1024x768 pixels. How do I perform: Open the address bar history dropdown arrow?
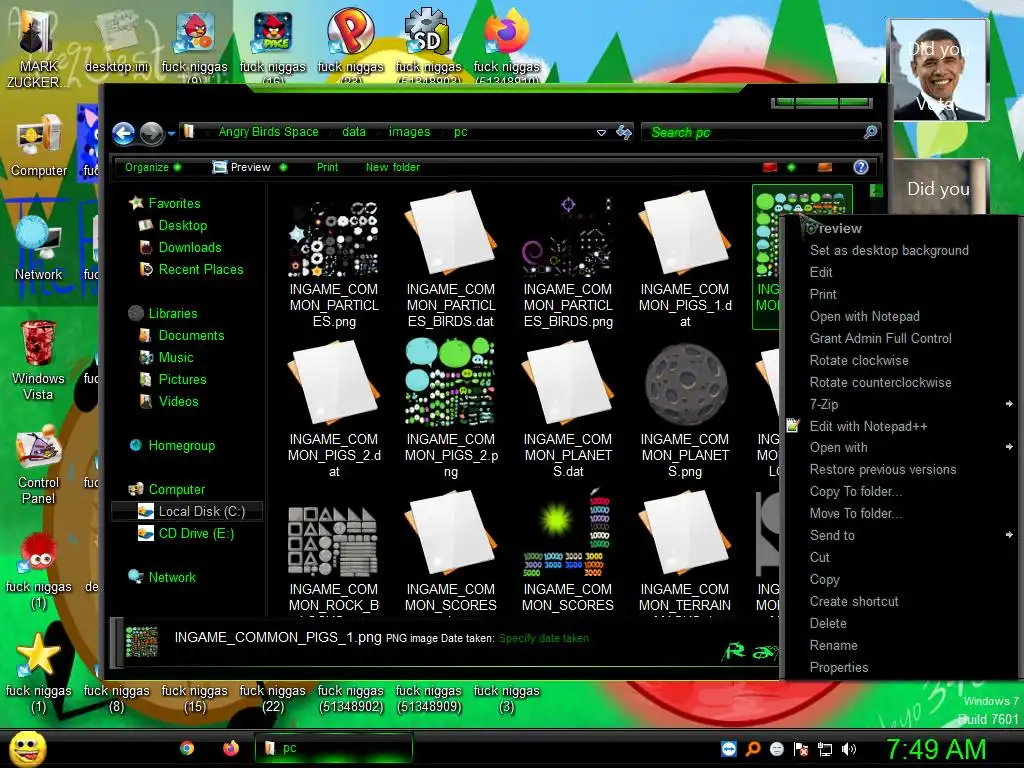601,133
